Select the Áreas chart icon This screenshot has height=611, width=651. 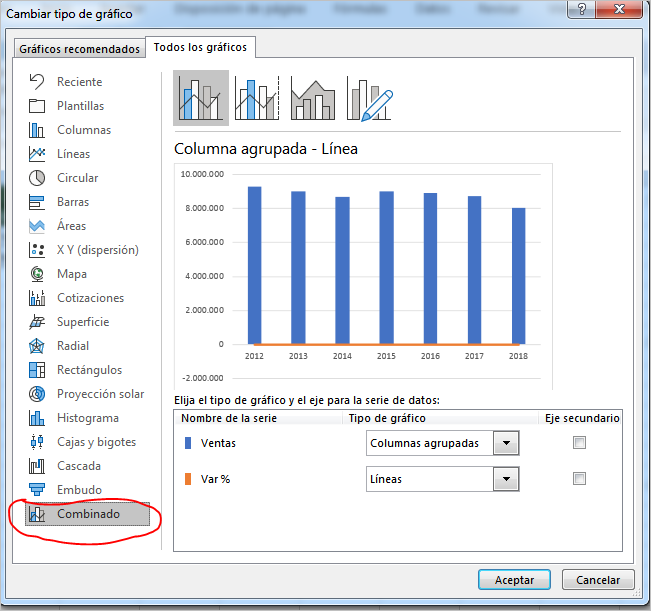37,226
